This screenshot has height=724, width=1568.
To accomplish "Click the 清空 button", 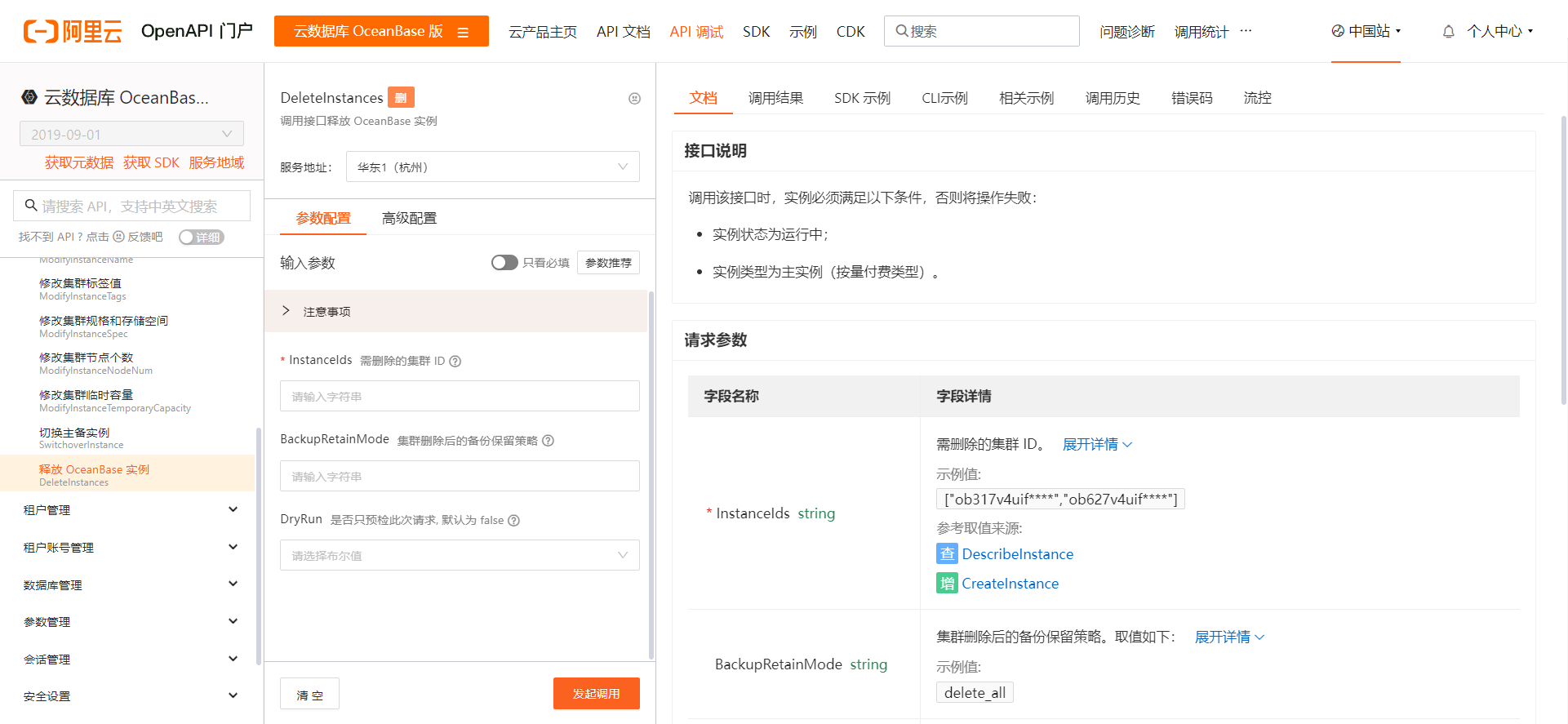I will pyautogui.click(x=309, y=694).
